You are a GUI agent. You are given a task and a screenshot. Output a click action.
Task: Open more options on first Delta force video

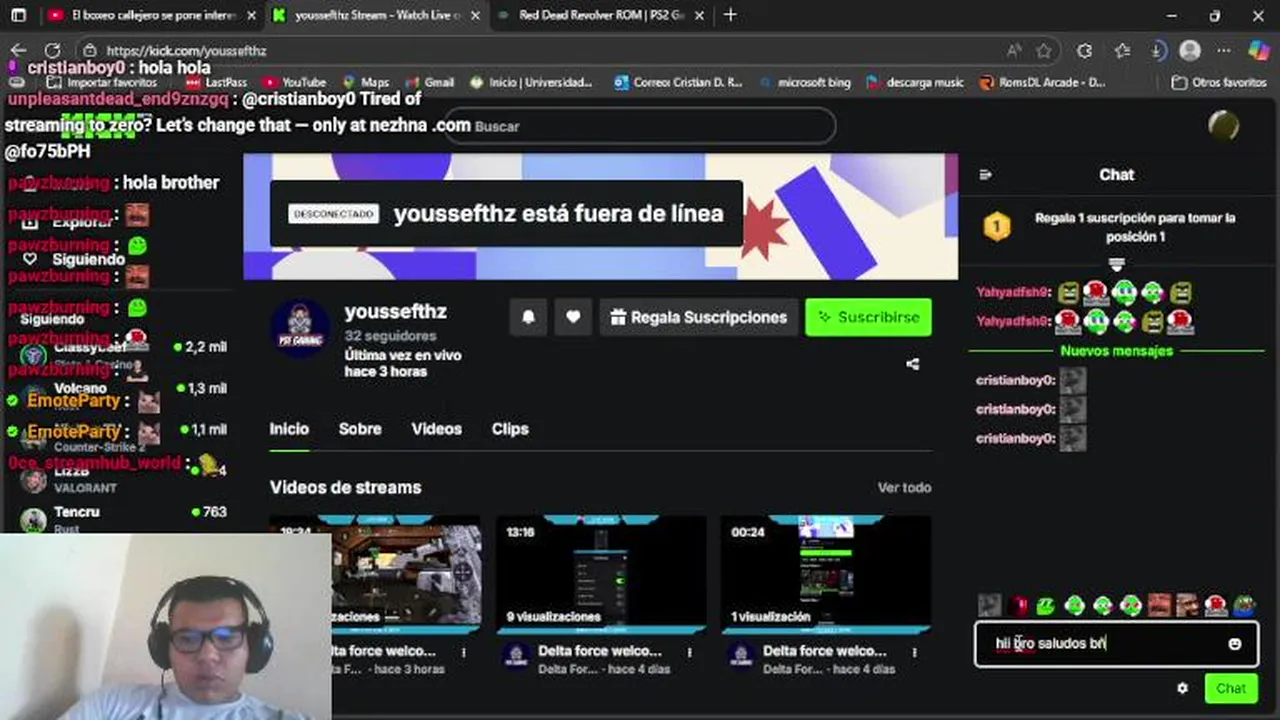pos(463,652)
